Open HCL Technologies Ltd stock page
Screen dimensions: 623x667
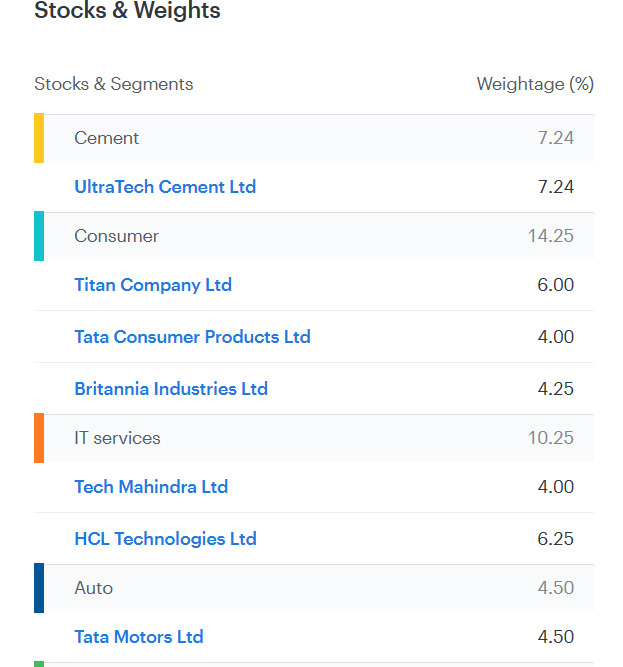point(165,539)
